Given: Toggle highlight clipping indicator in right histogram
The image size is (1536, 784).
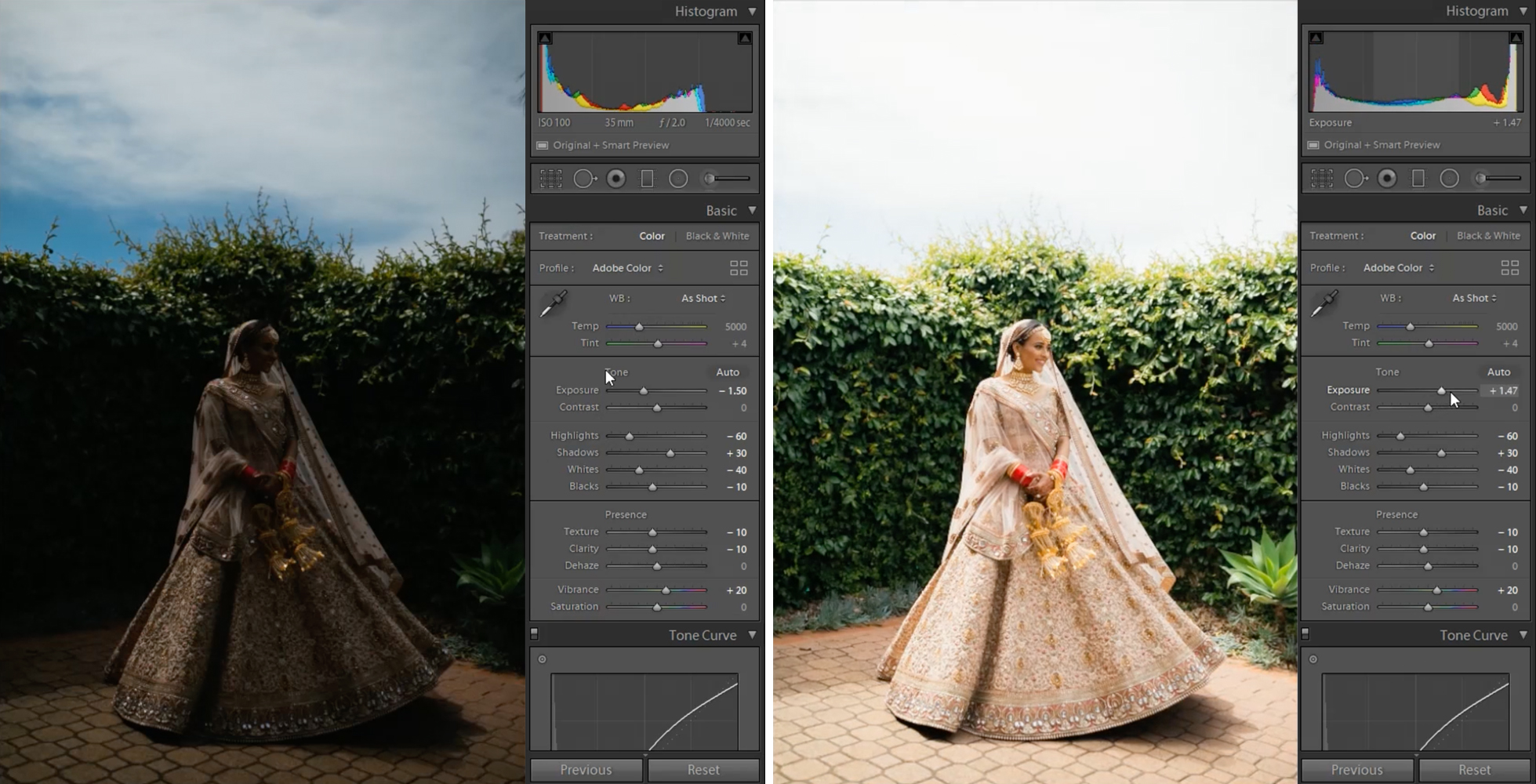Looking at the screenshot, I should click(1516, 38).
